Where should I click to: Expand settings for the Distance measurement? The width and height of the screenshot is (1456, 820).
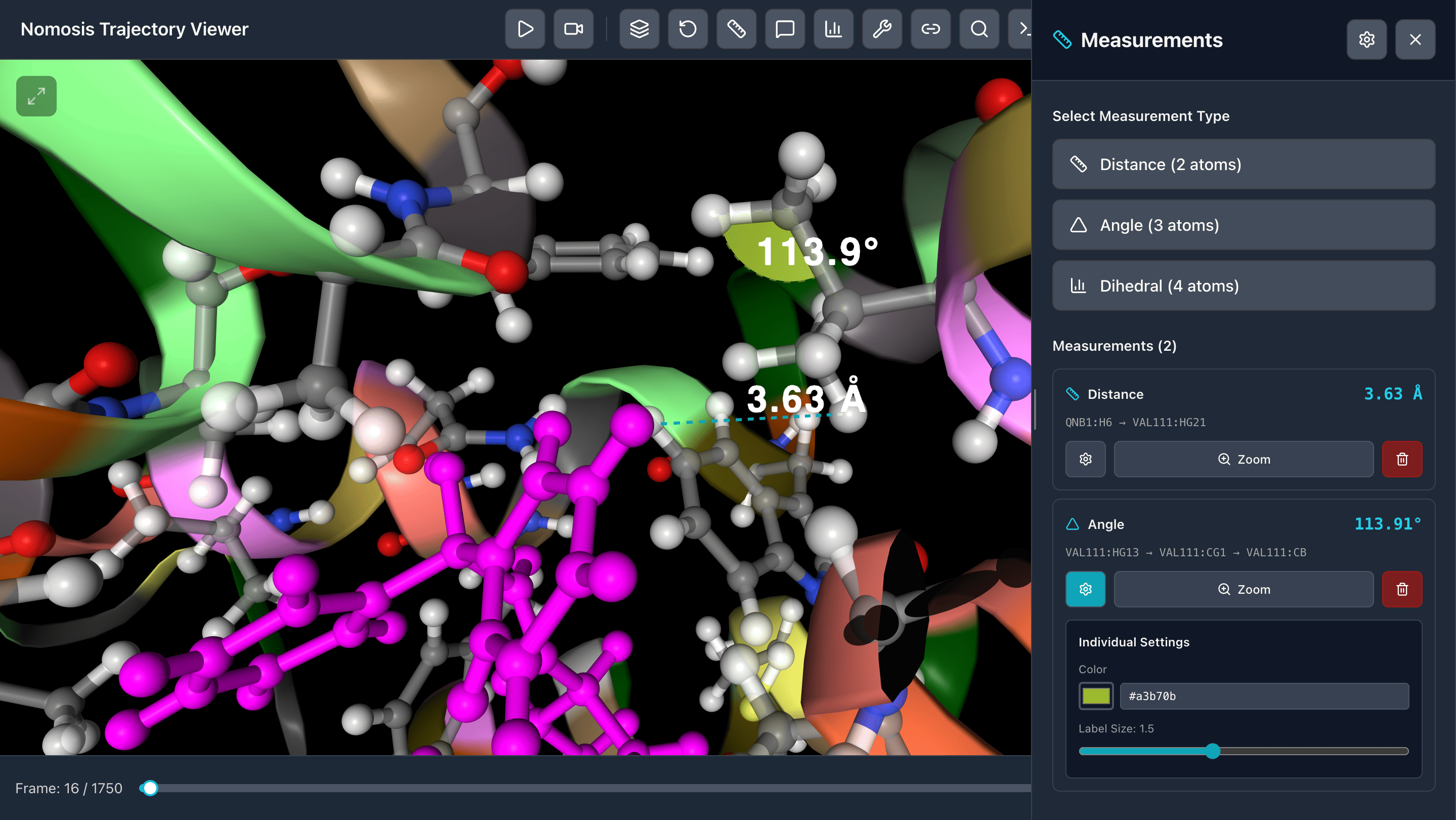1085,459
